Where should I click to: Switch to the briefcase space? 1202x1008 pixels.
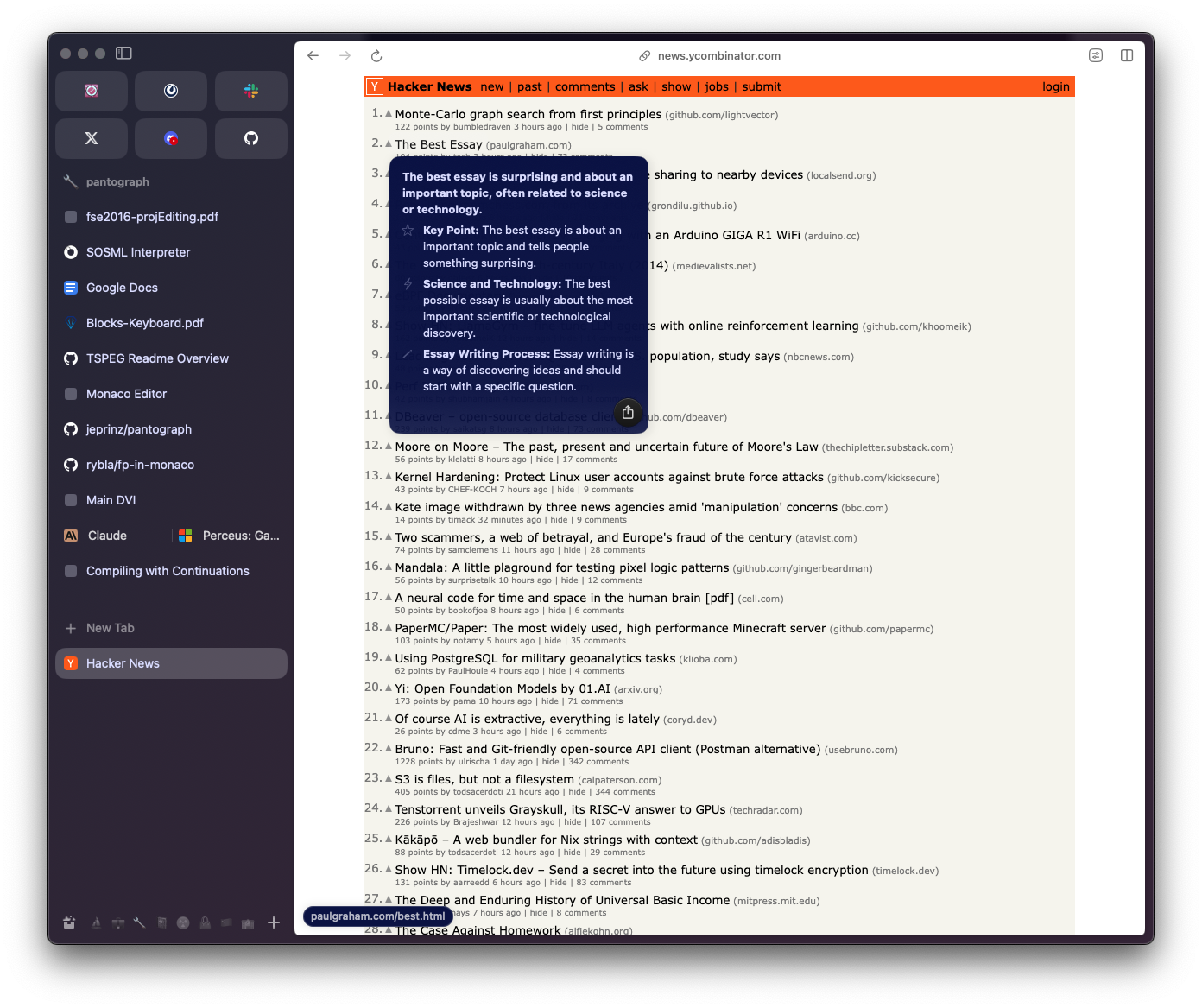(x=117, y=922)
